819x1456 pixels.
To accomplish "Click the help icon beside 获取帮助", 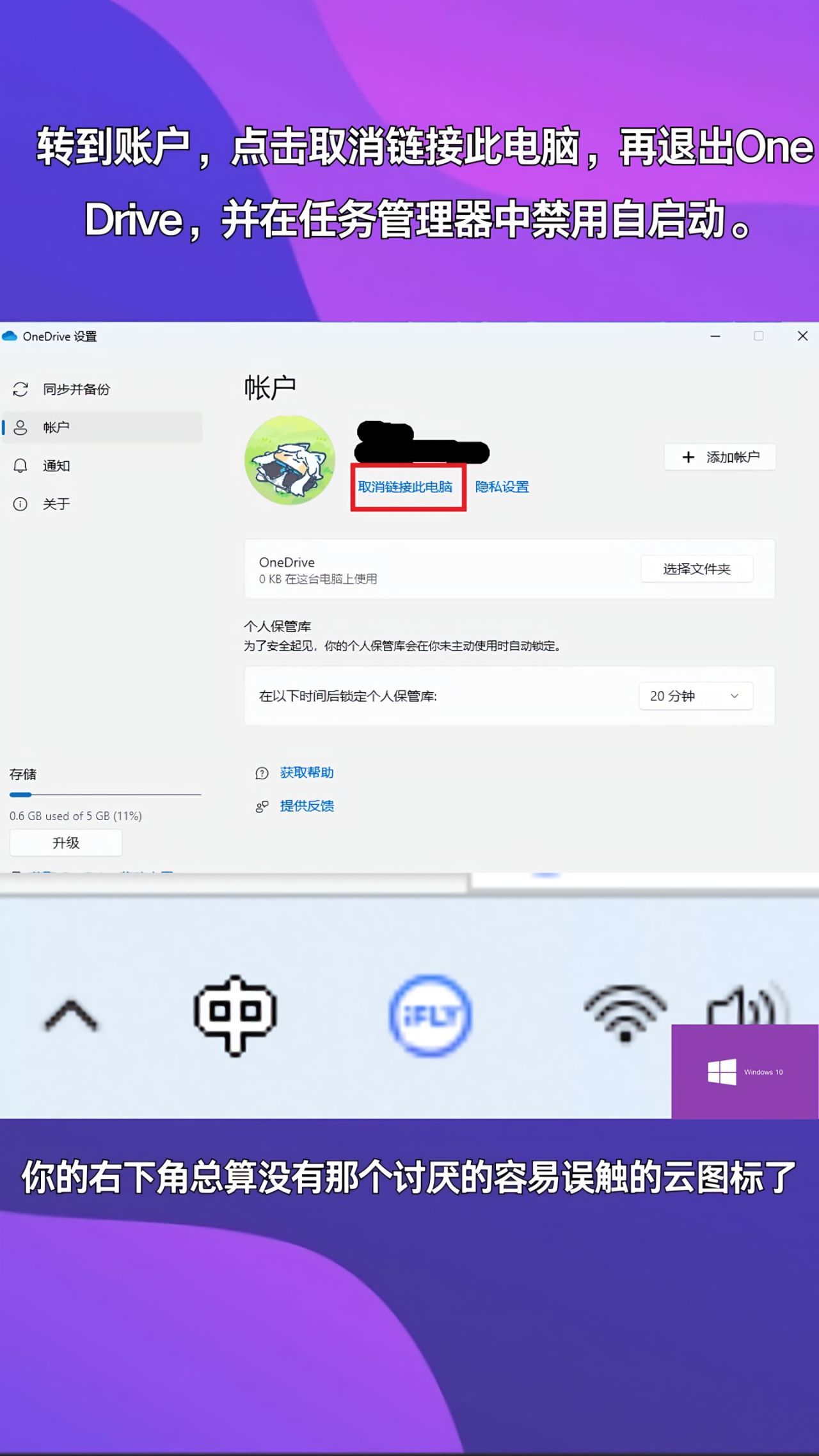I will tap(262, 773).
